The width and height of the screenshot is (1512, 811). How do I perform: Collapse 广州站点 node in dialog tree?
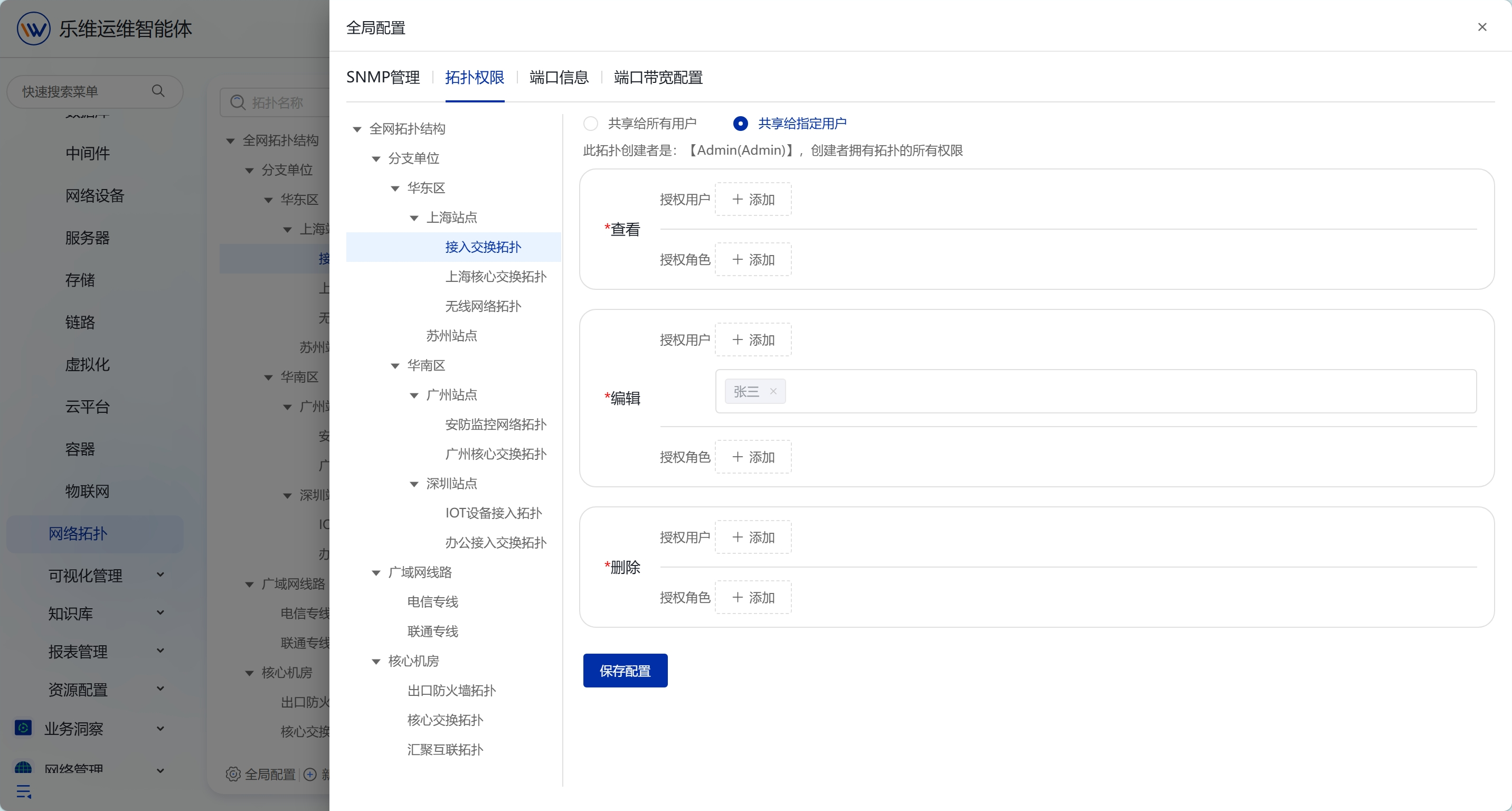[x=414, y=395]
